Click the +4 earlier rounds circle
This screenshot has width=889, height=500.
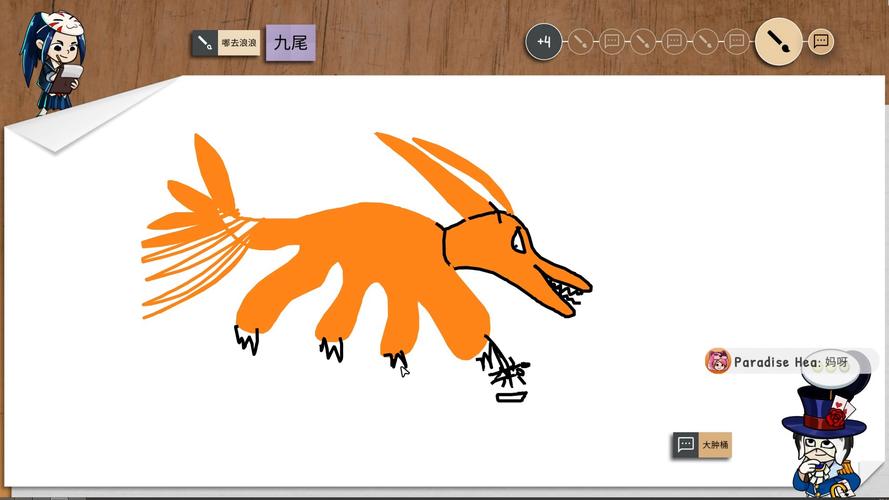pyautogui.click(x=544, y=42)
